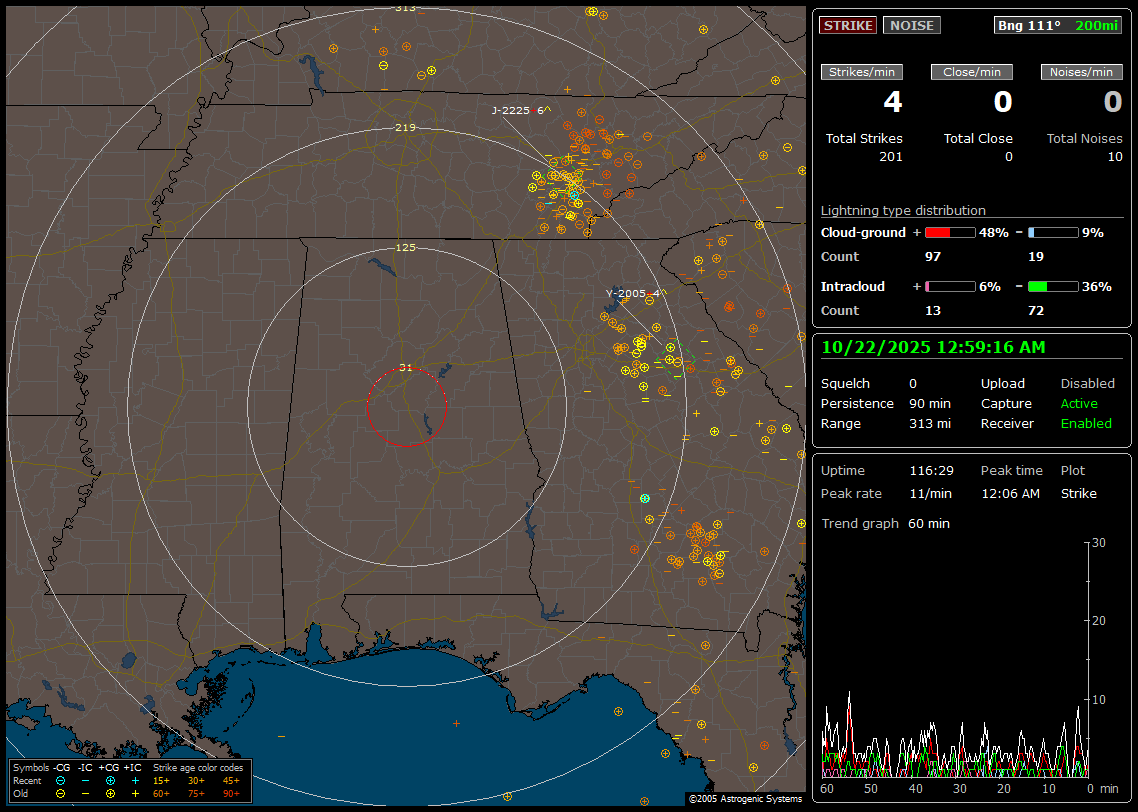This screenshot has width=1138, height=812.
Task: Click the 90+ strike age color code
Action: [x=231, y=793]
